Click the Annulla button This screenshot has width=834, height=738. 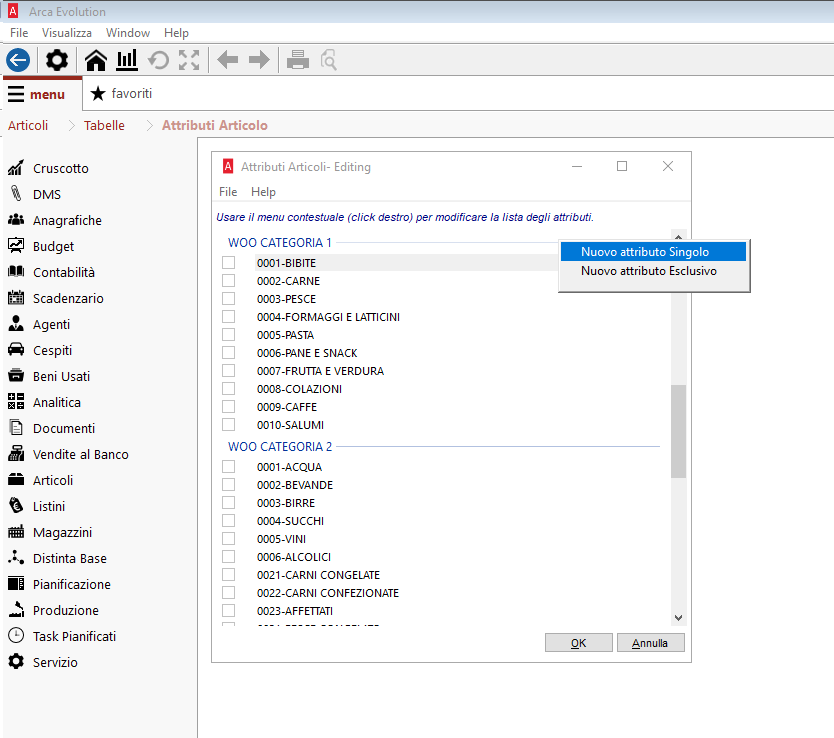[650, 643]
